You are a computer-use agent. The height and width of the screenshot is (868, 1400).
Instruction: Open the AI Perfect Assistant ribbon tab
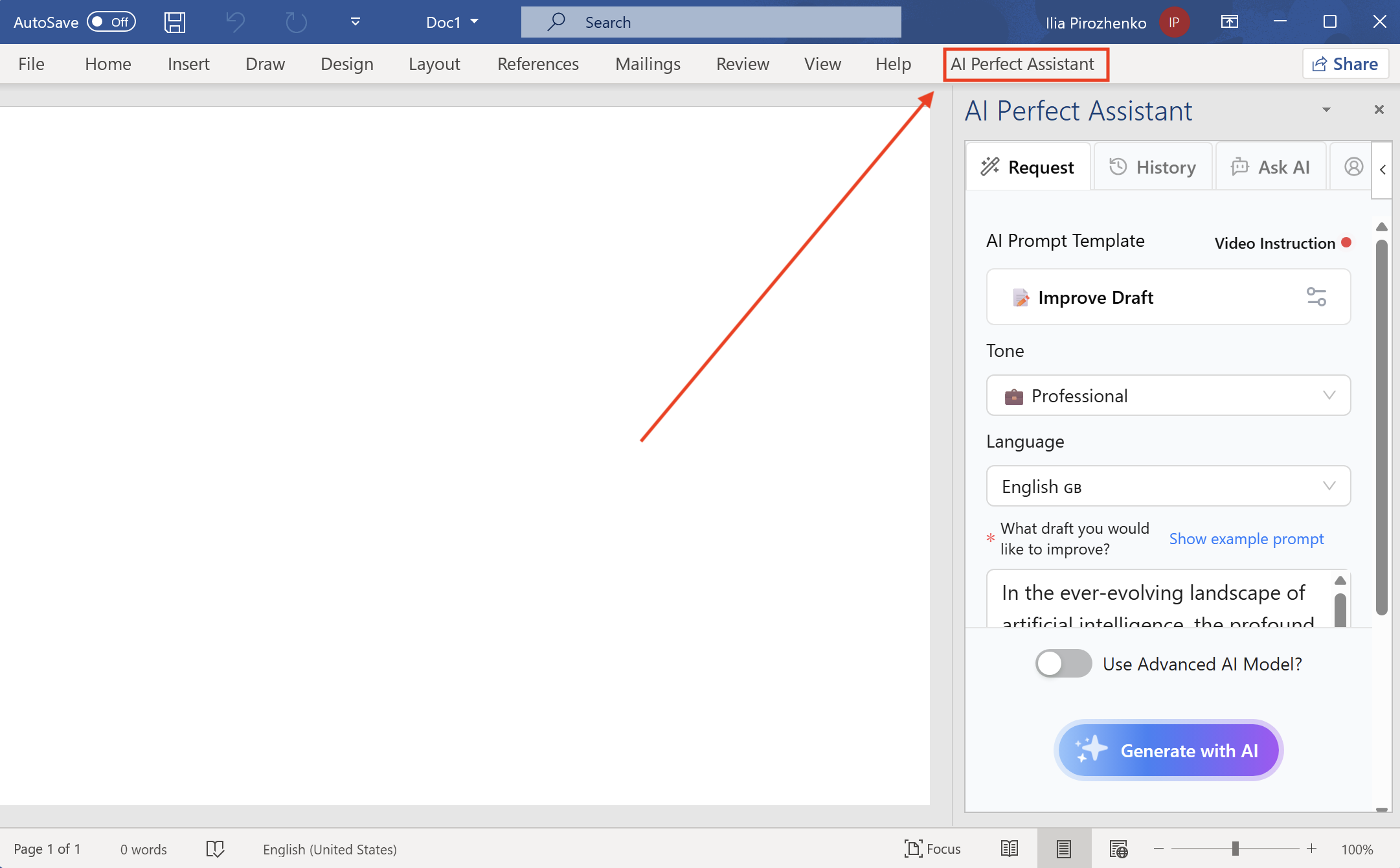point(1022,64)
